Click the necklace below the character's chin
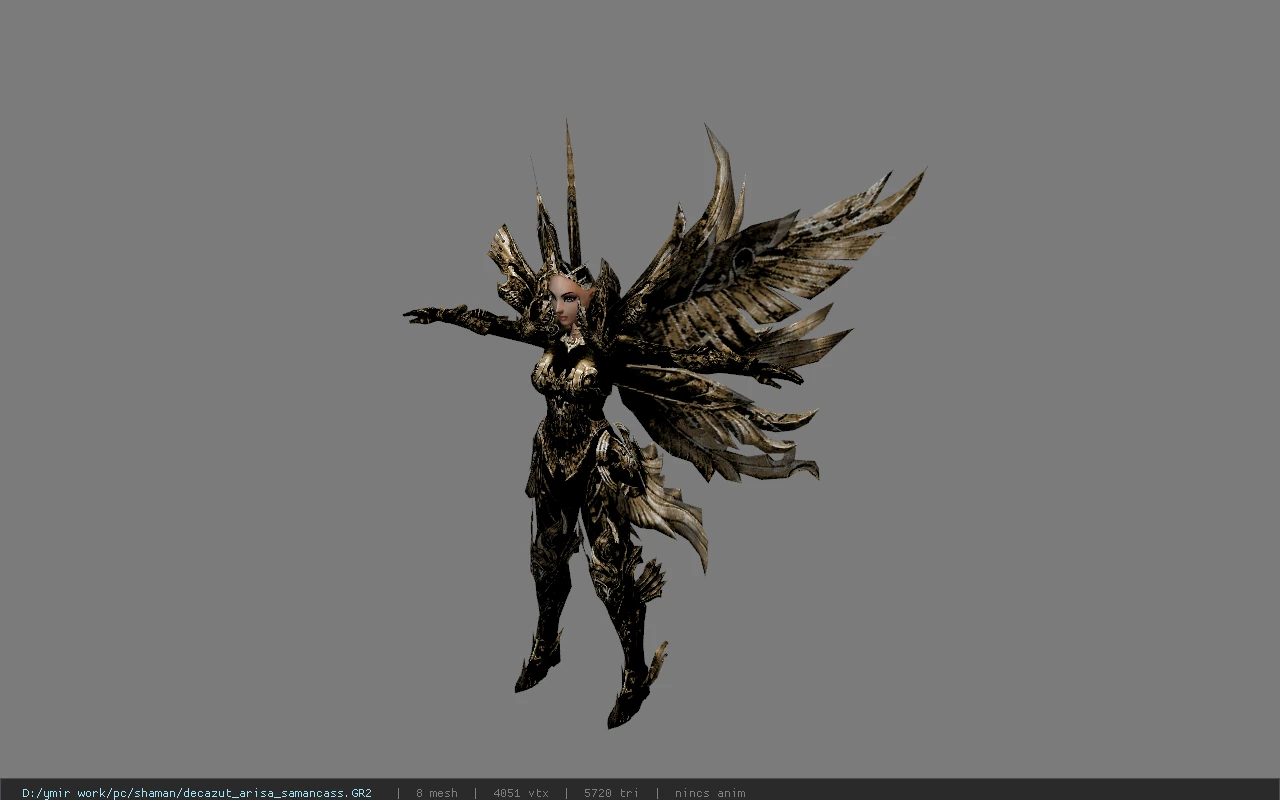This screenshot has width=1280, height=800. coord(572,340)
